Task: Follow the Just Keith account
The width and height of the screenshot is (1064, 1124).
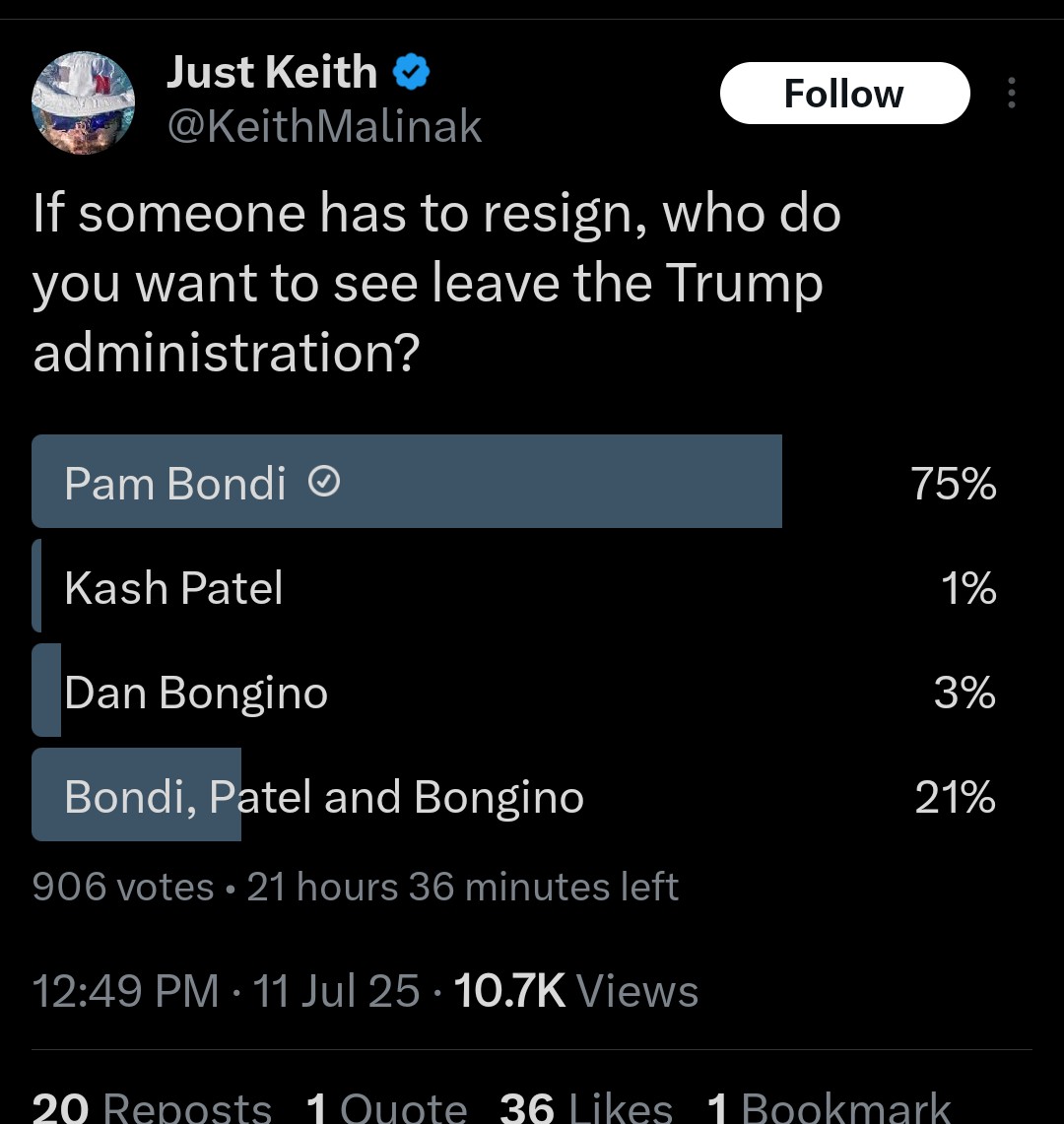Action: tap(844, 94)
